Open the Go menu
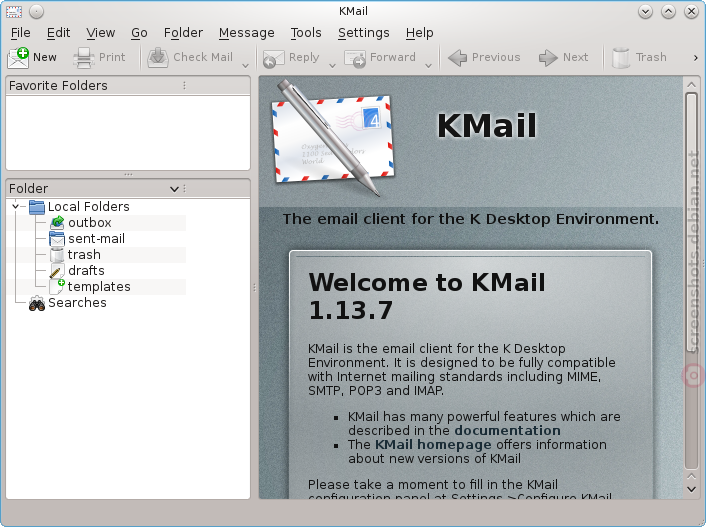This screenshot has width=706, height=527. (x=140, y=33)
